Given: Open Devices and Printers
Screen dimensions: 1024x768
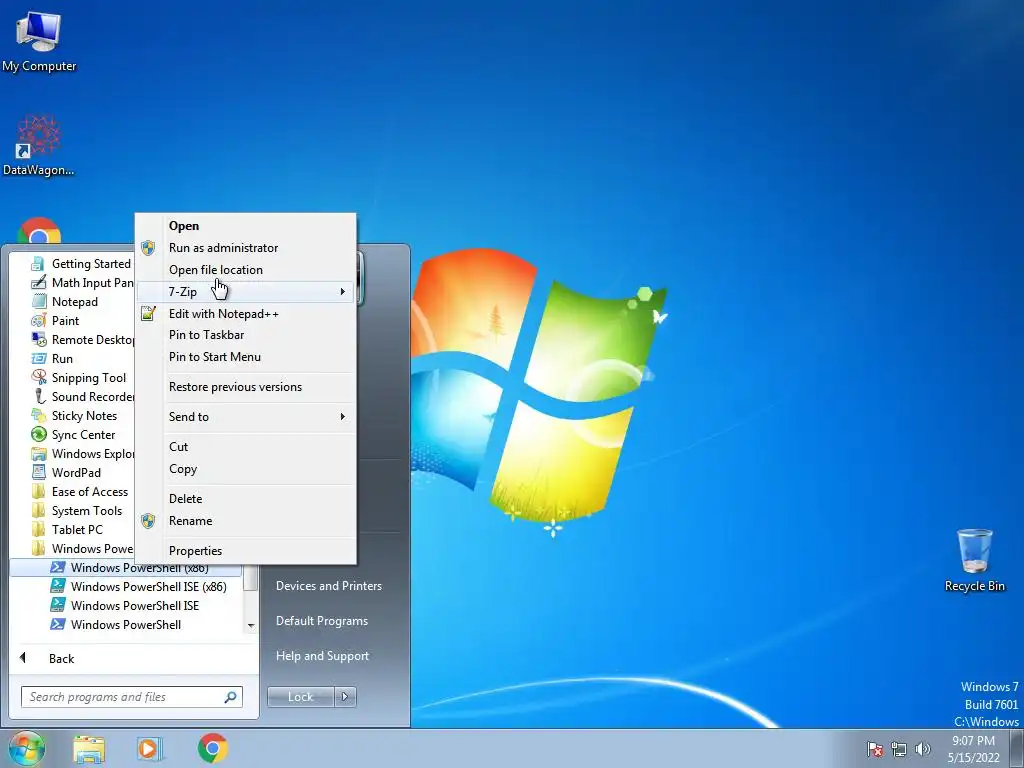Looking at the screenshot, I should tap(328, 586).
